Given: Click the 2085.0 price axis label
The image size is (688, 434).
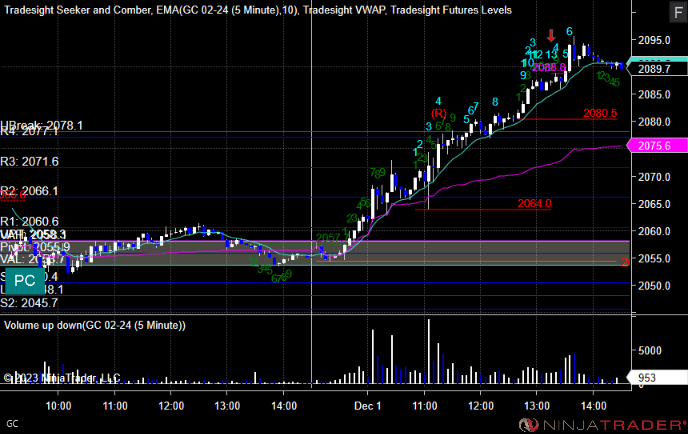Looking at the screenshot, I should (654, 95).
